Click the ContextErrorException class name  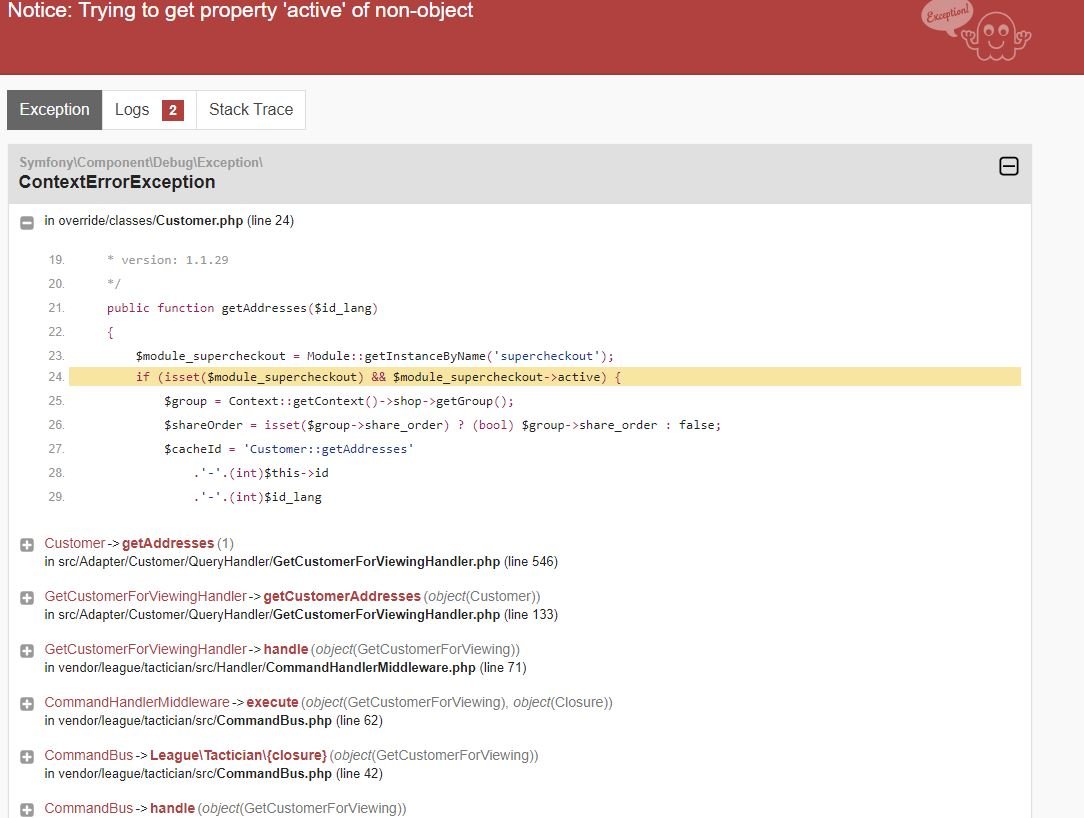click(x=117, y=182)
